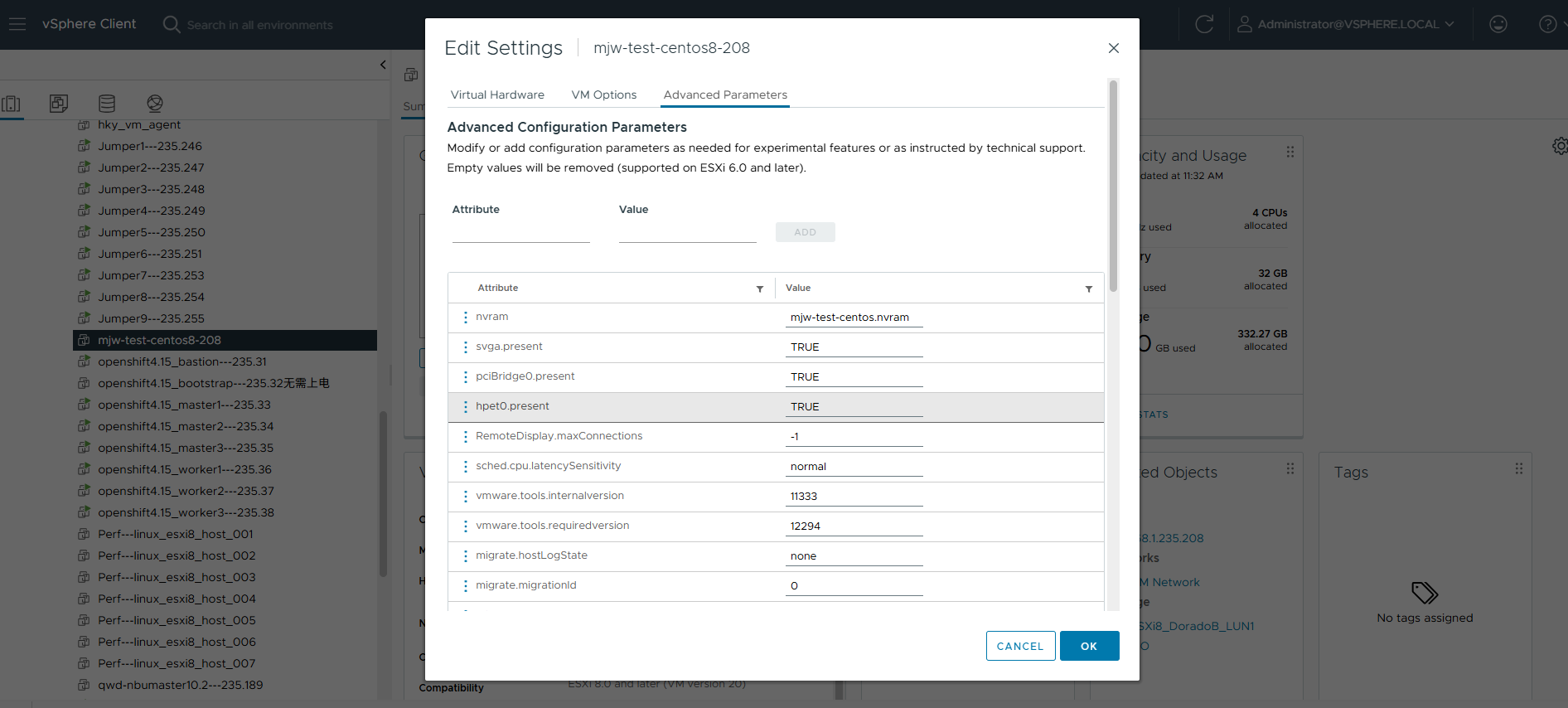Select Jumper9---235.255 VM

pyautogui.click(x=151, y=318)
